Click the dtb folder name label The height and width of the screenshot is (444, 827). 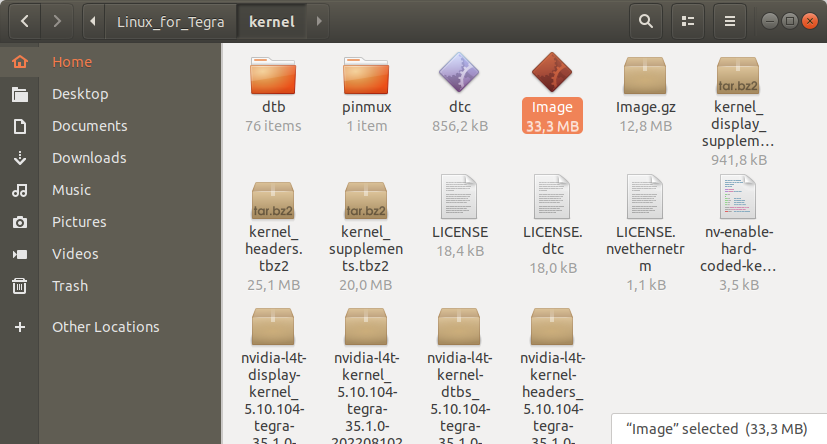pos(273,107)
